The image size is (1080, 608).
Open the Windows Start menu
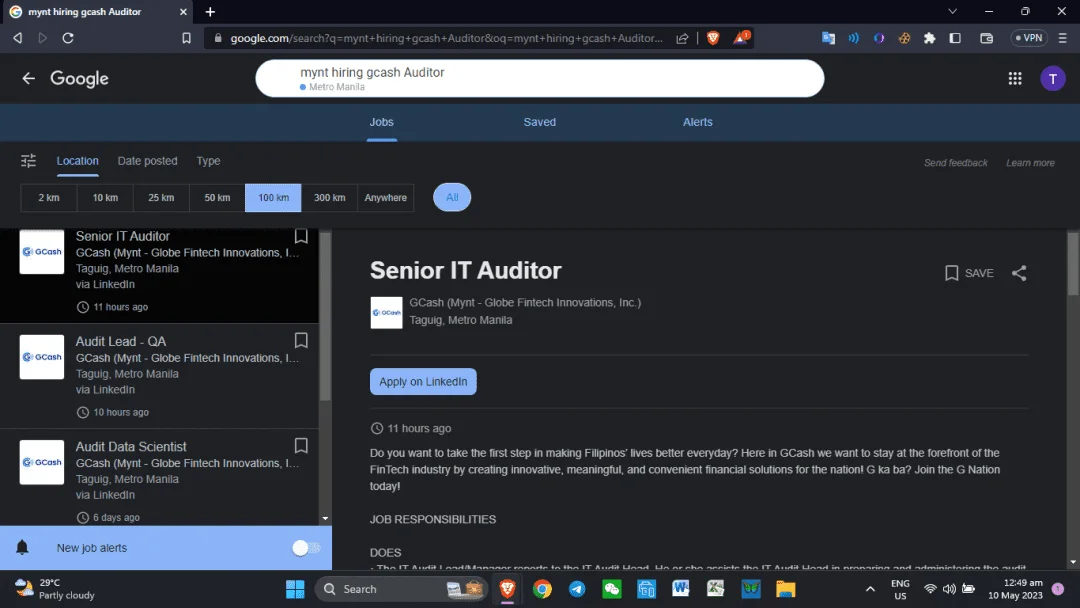click(x=295, y=589)
